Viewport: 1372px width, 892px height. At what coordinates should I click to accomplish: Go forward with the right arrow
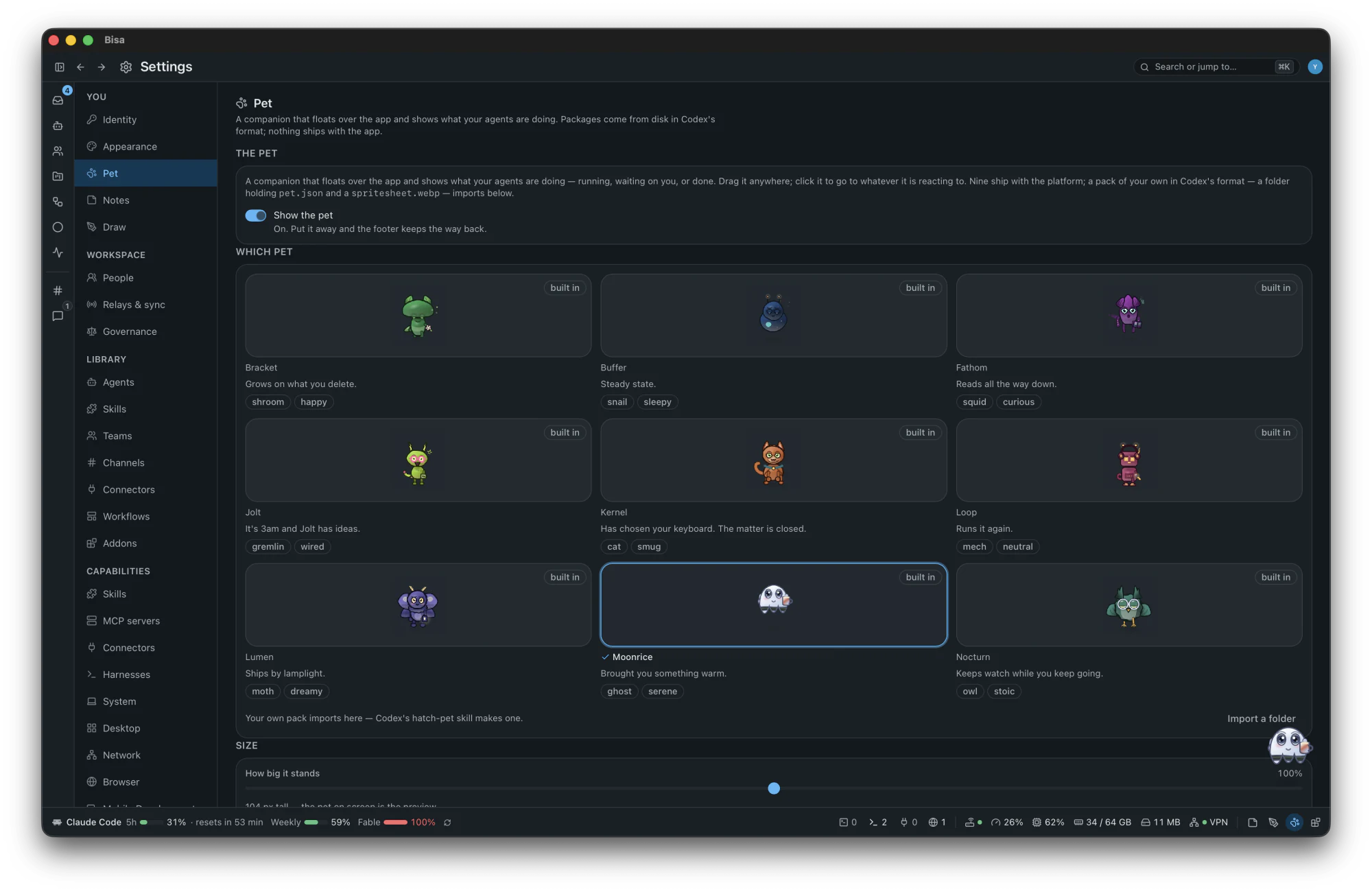(102, 67)
